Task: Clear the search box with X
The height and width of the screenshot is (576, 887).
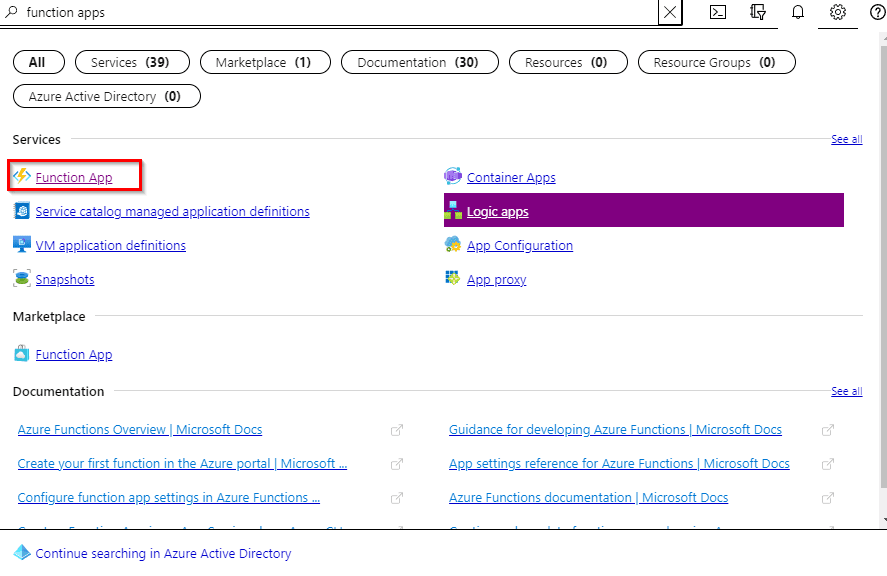Action: coord(670,13)
